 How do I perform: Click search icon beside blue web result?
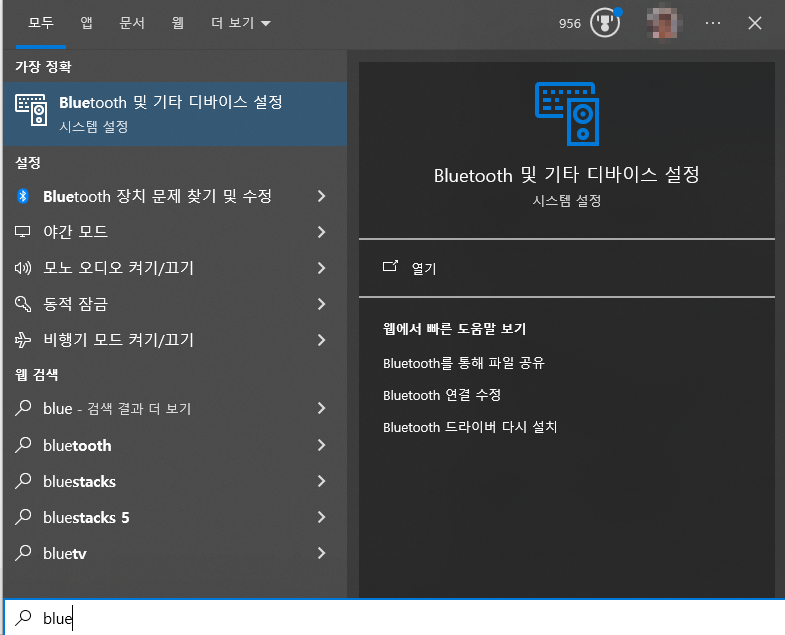[x=23, y=408]
